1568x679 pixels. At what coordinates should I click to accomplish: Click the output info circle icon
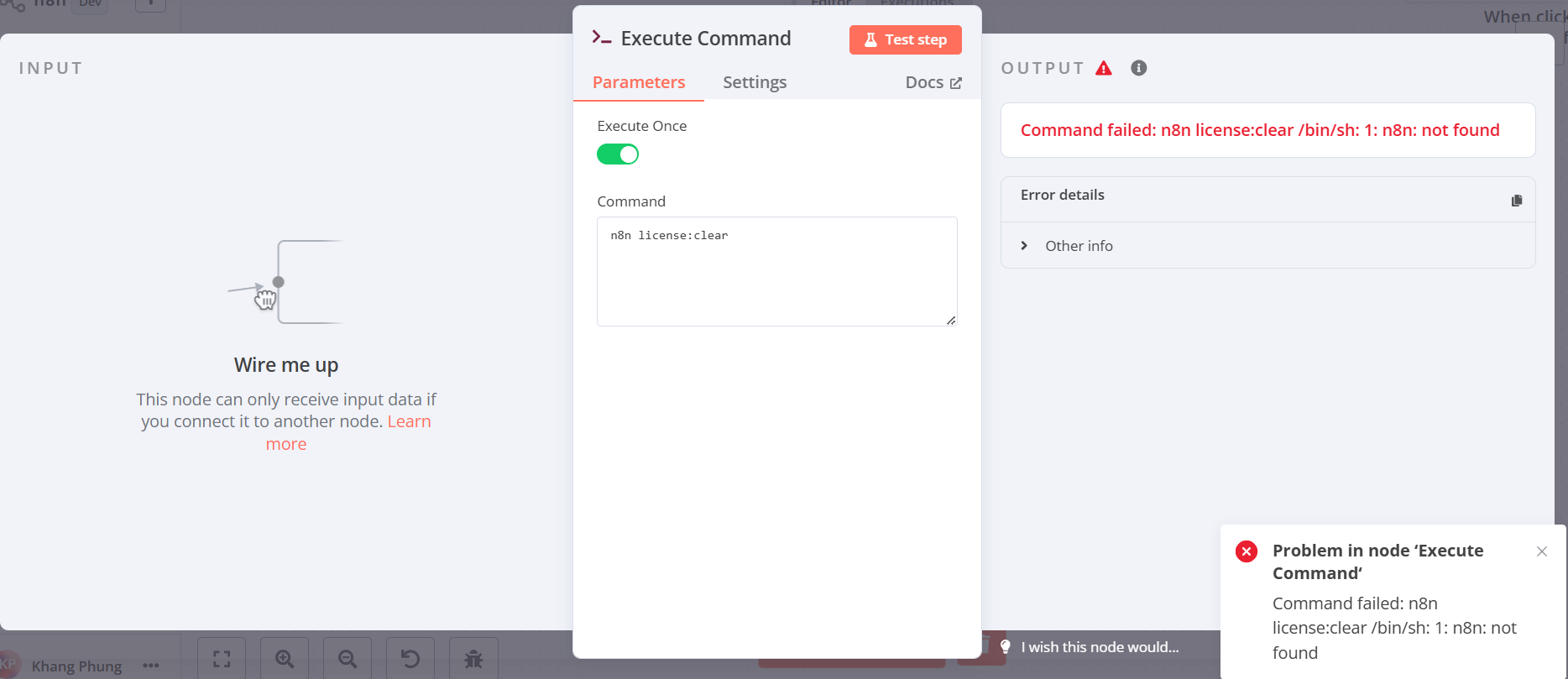pos(1139,68)
